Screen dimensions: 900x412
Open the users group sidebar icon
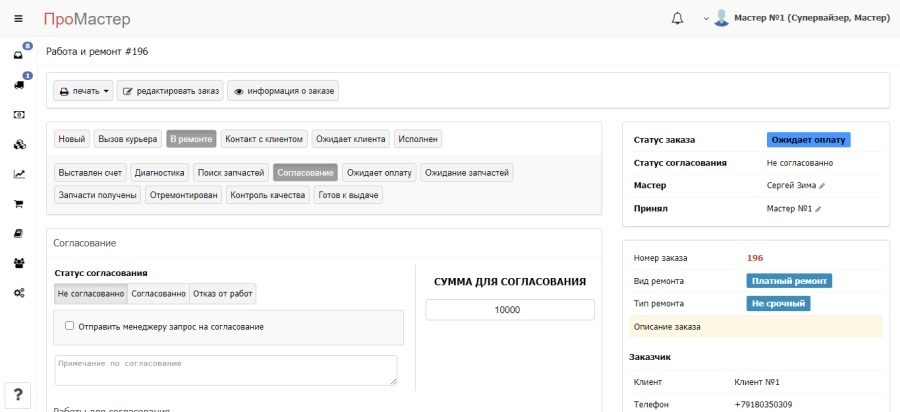[18, 263]
